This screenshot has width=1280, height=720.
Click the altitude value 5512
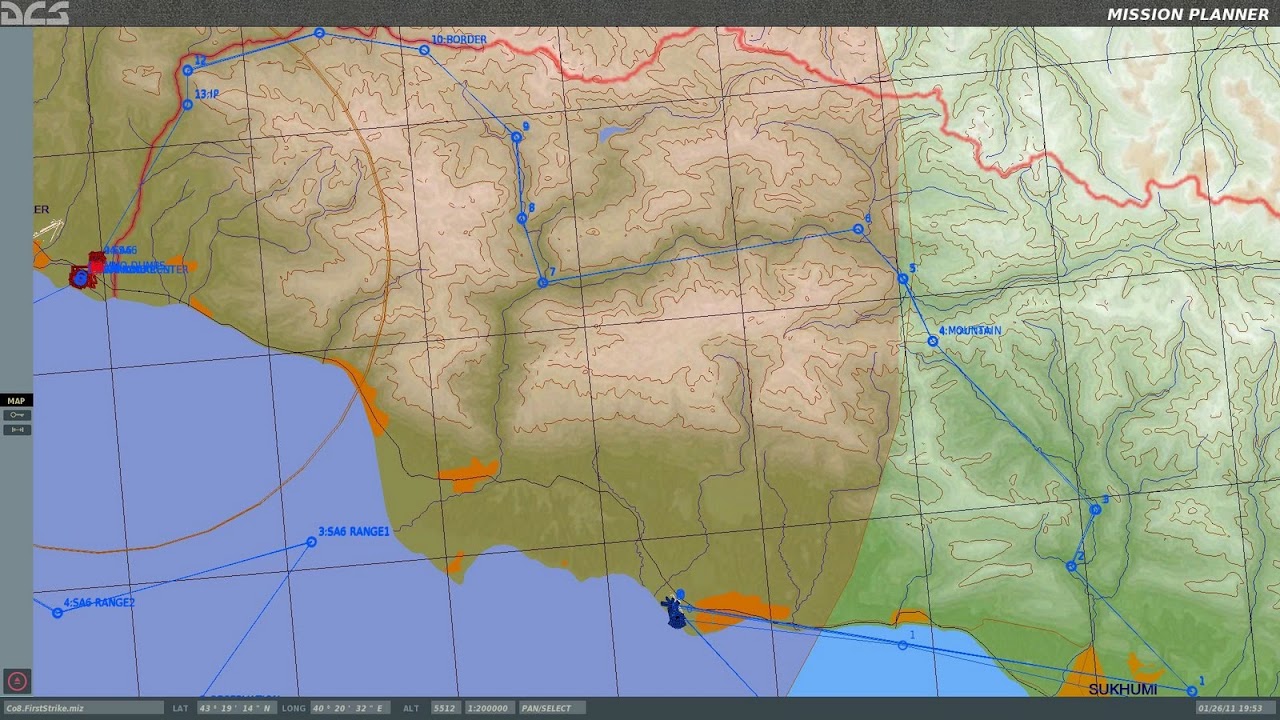coord(444,708)
